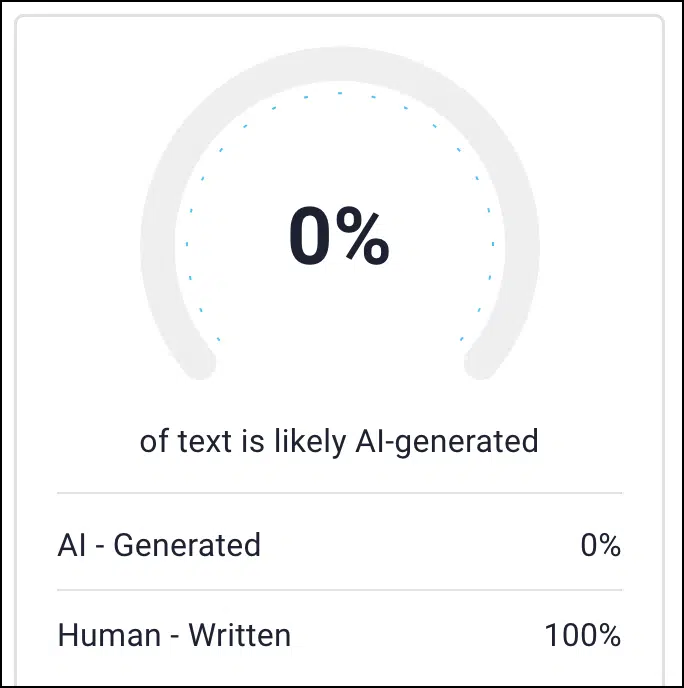Click the divider between AI and Human rows
This screenshot has height=688, width=684.
coord(339,590)
